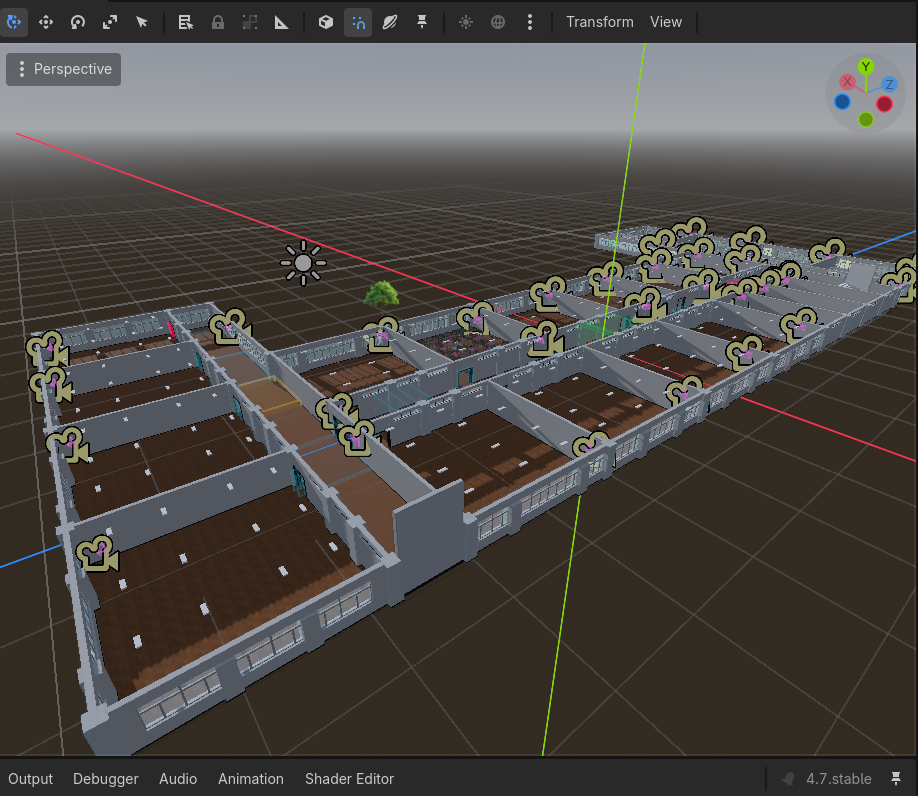918x796 pixels.
Task: Click the green Y axis gizmo handle
Action: pos(866,67)
